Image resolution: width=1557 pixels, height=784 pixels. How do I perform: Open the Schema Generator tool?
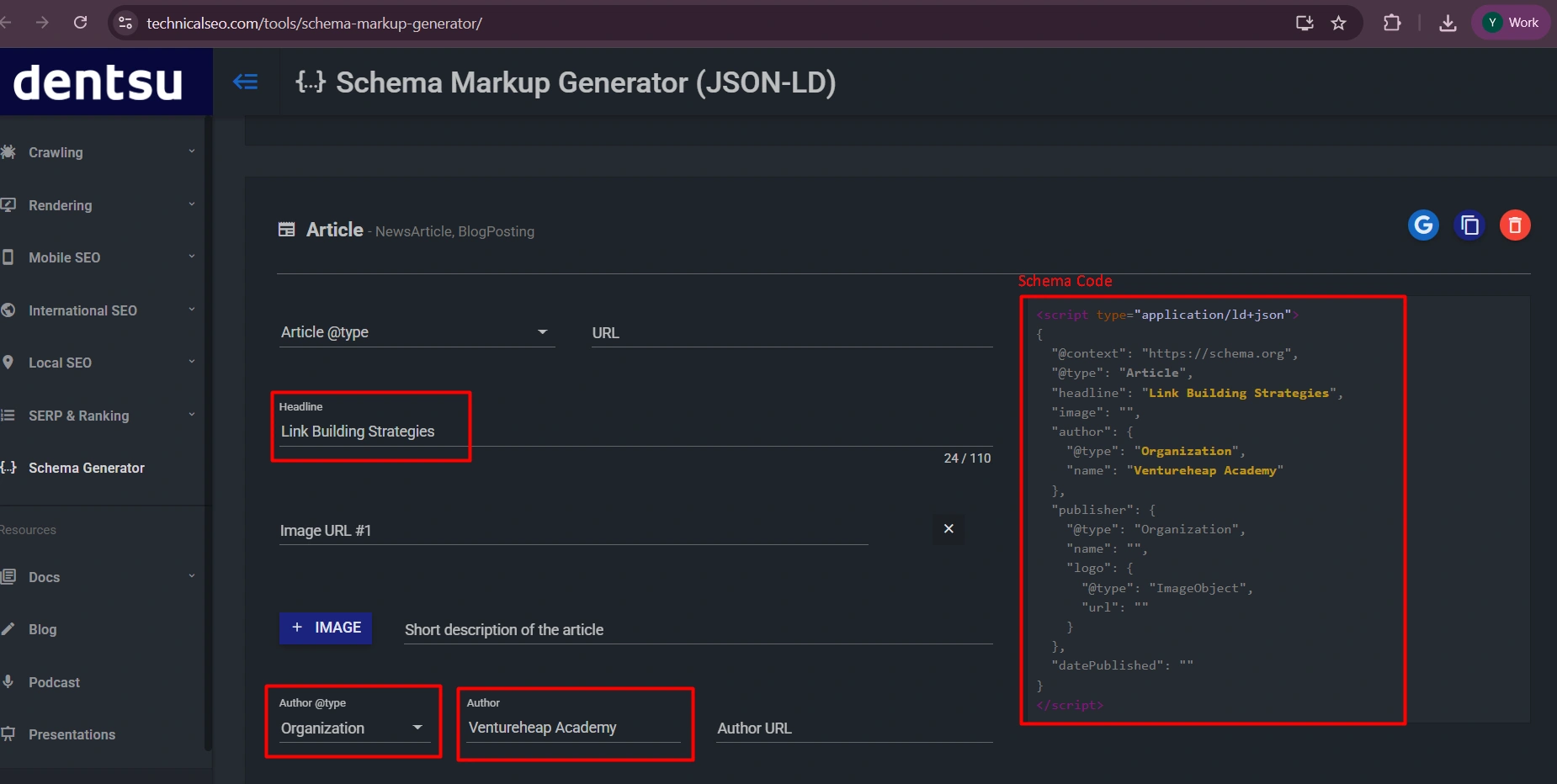(x=86, y=467)
